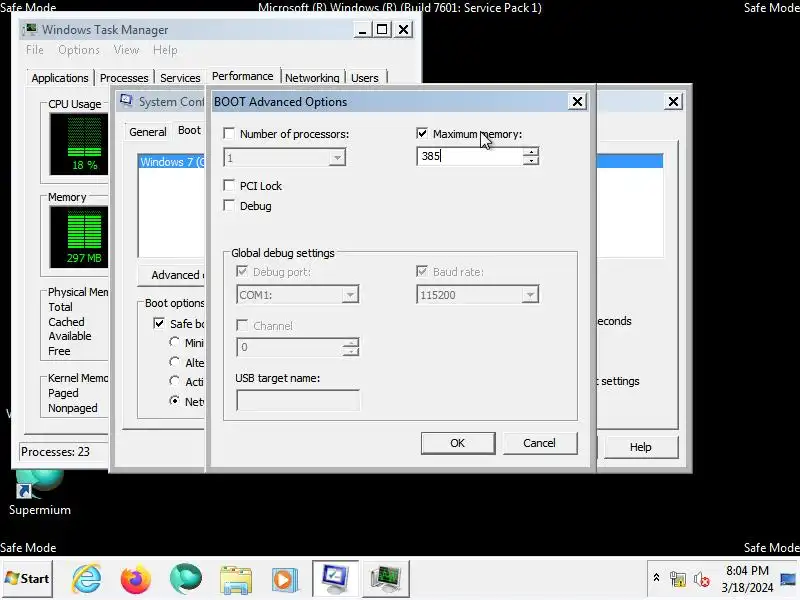Screen dimensions: 800x600
Task: Open the Start menu
Action: coord(27,579)
